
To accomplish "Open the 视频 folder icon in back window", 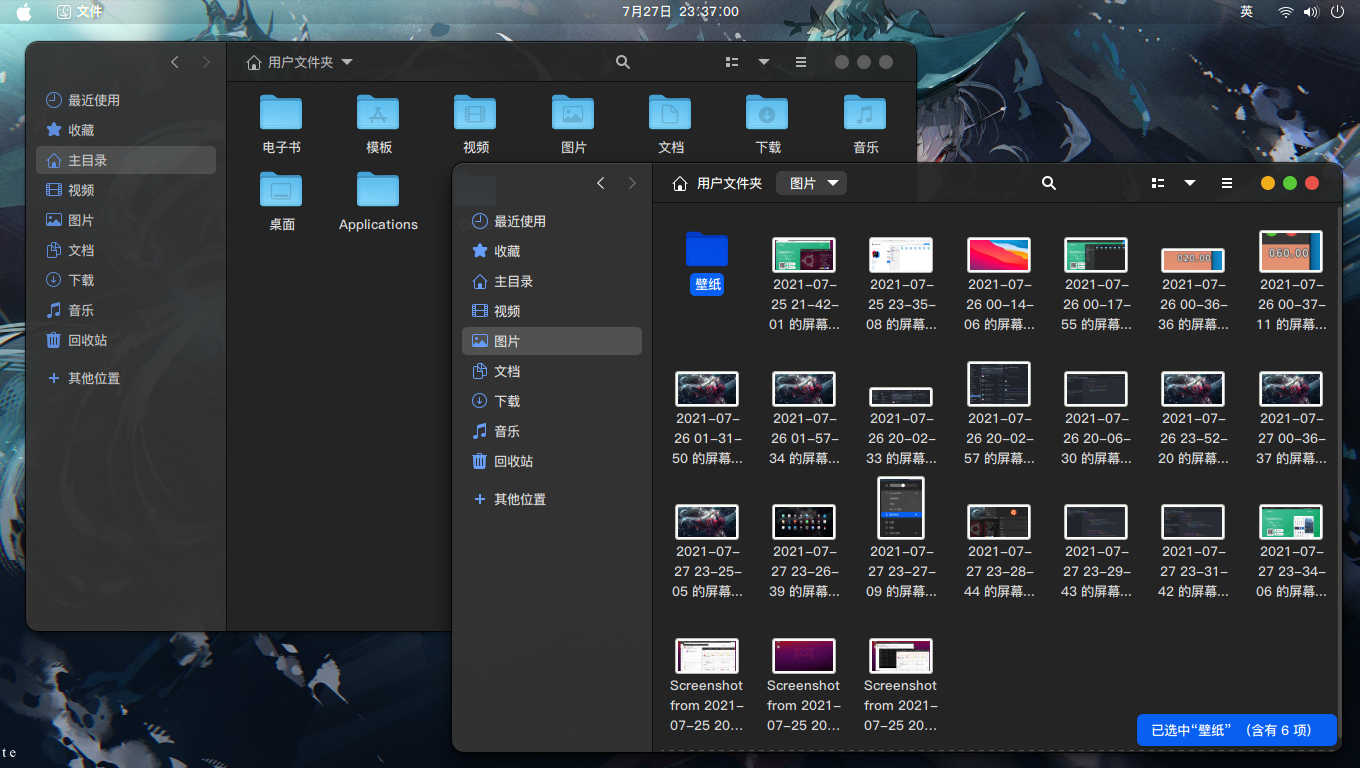I will point(475,113).
